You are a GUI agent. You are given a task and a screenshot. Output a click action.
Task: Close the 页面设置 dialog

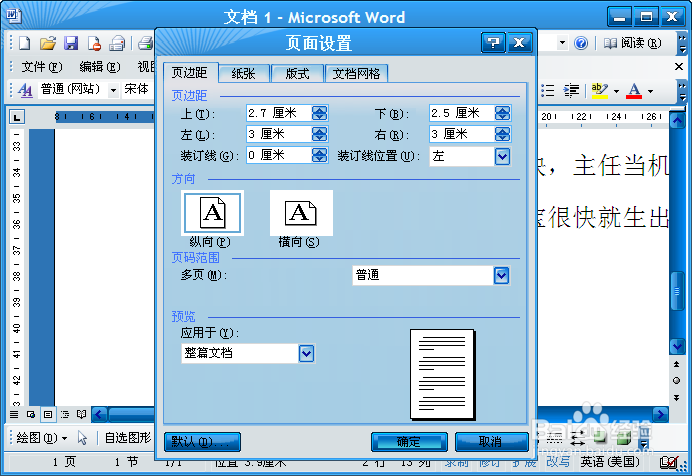tap(519, 43)
